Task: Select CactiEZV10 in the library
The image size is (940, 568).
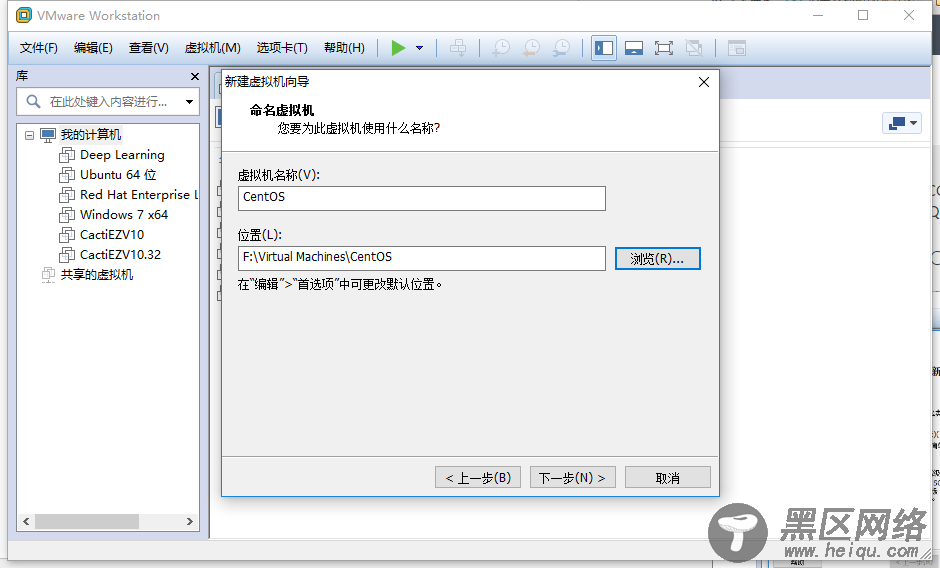Action: (112, 235)
